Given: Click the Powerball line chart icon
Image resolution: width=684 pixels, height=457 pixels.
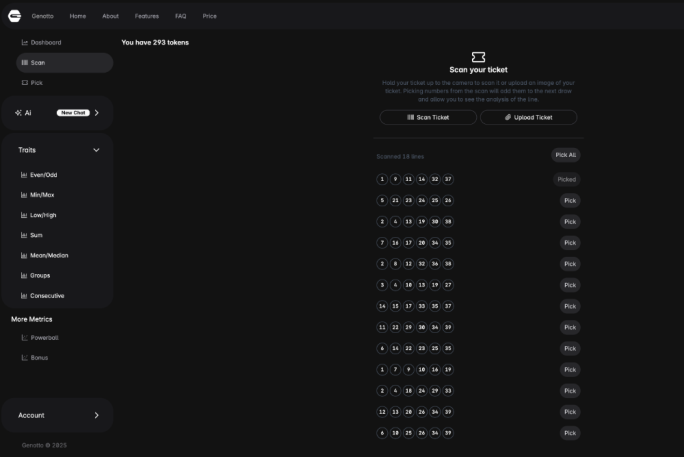Looking at the screenshot, I should point(25,338).
